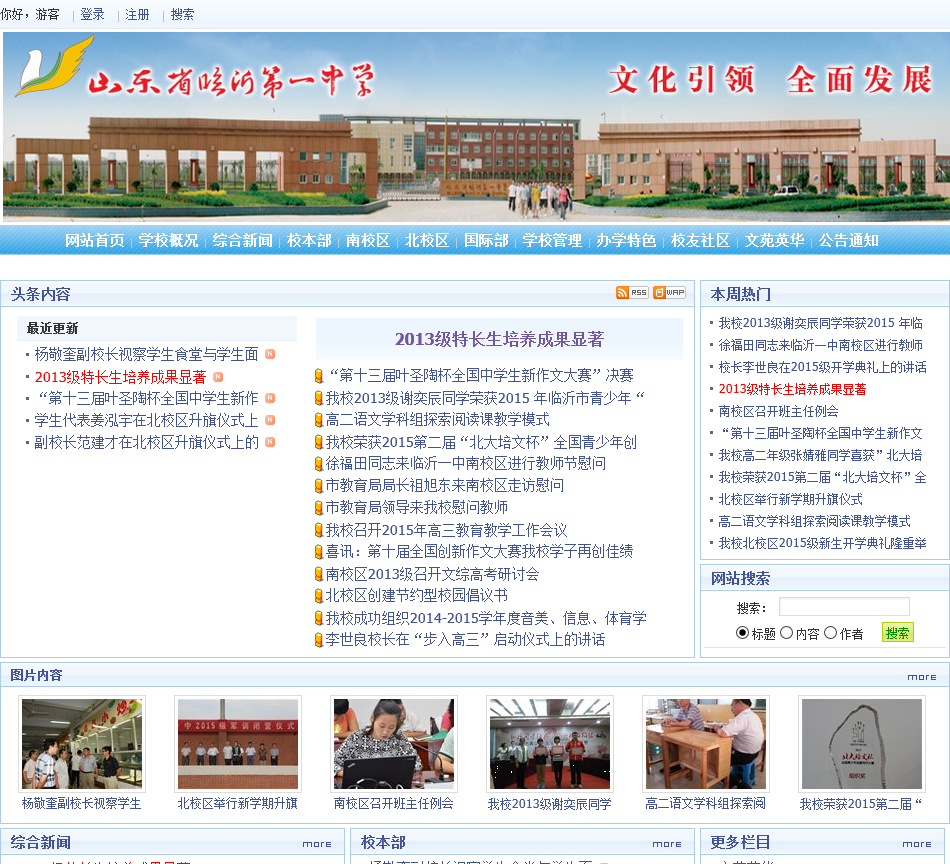Click the 注册 link at top
Image resolution: width=950 pixels, height=864 pixels.
point(137,15)
